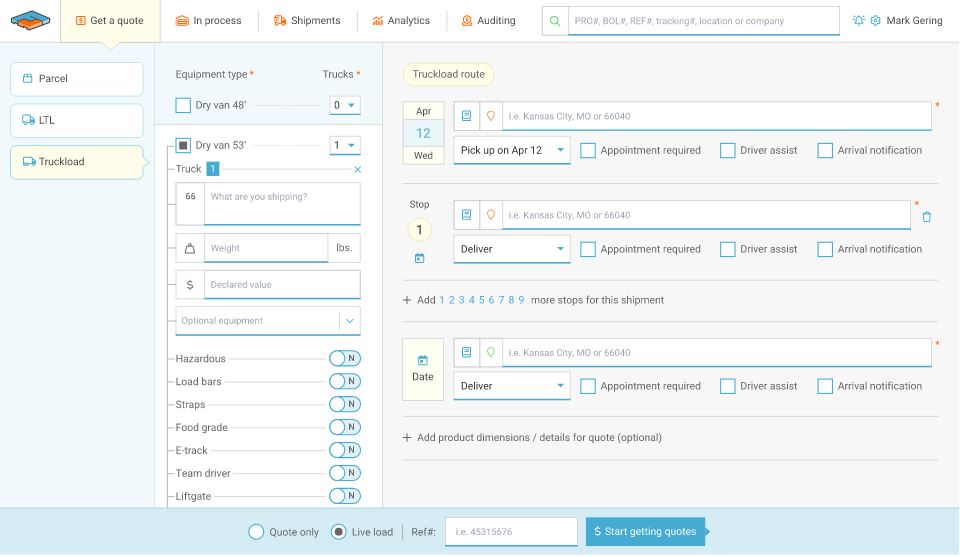Click green location pin in final delivery row
The height and width of the screenshot is (557, 960).
click(x=490, y=353)
